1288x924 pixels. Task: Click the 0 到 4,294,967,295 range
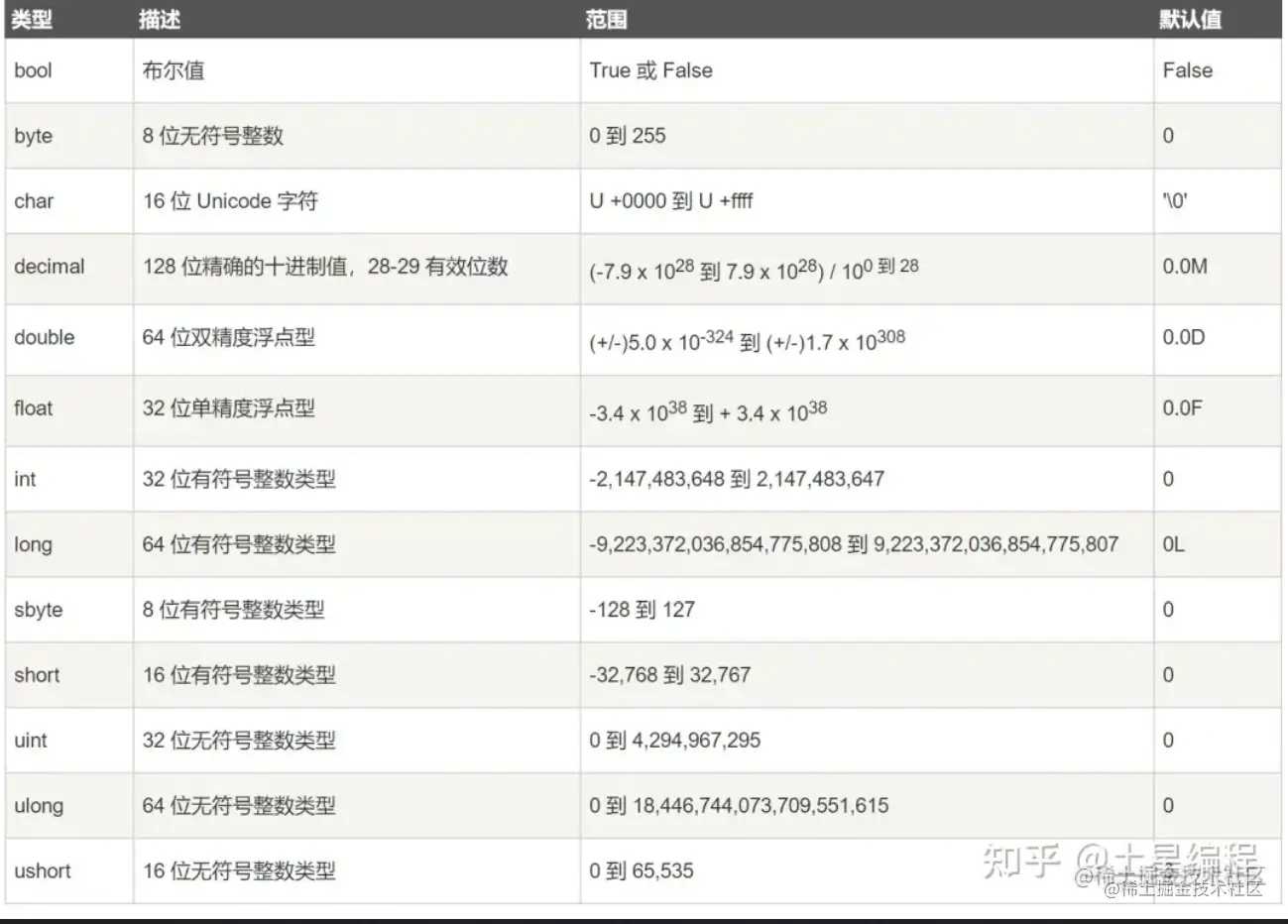coord(675,741)
